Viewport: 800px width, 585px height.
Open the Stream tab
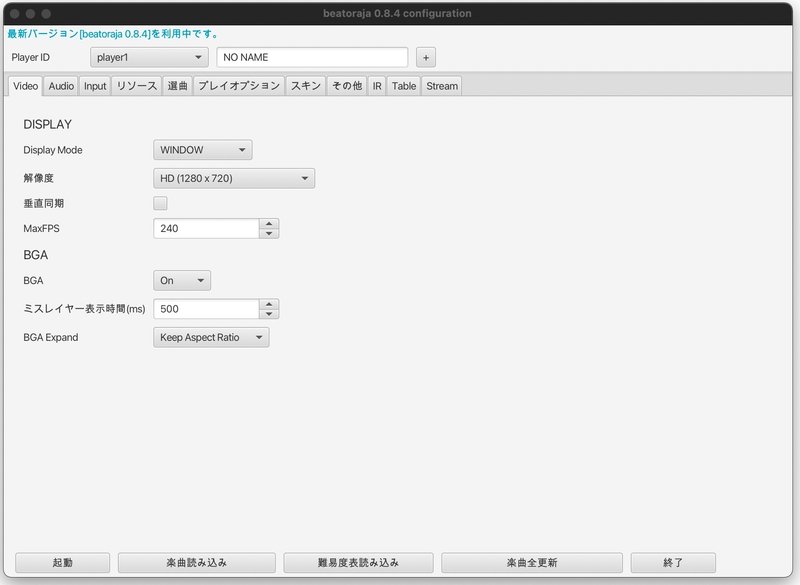click(x=442, y=86)
